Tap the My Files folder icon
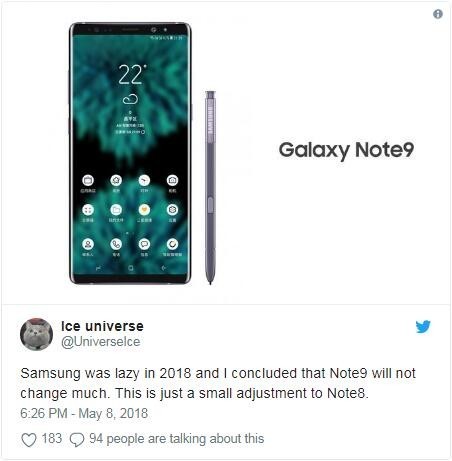The width and height of the screenshot is (452, 461). (x=116, y=210)
